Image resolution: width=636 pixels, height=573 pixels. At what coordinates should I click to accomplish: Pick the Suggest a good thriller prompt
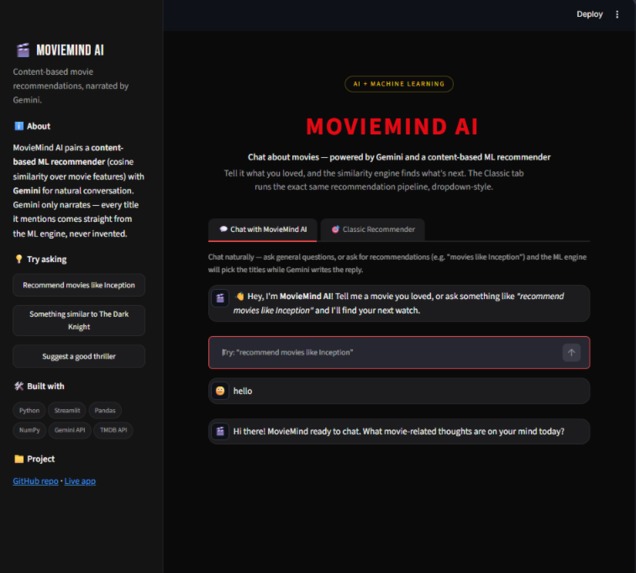click(x=79, y=356)
